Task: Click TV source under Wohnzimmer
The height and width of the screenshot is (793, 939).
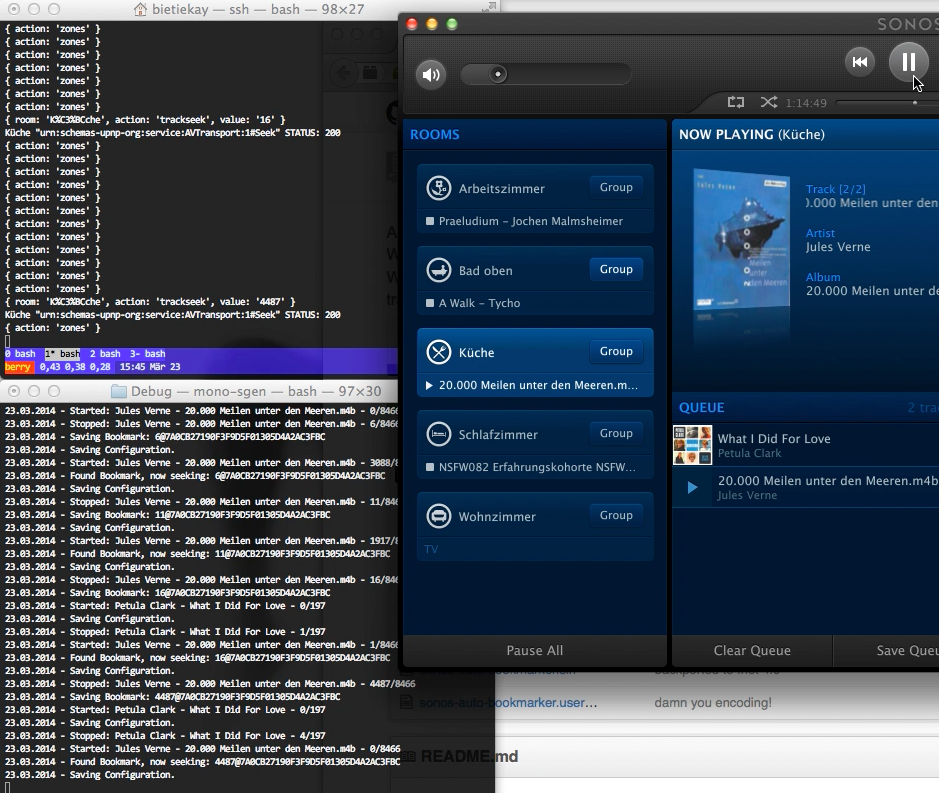Action: click(431, 549)
